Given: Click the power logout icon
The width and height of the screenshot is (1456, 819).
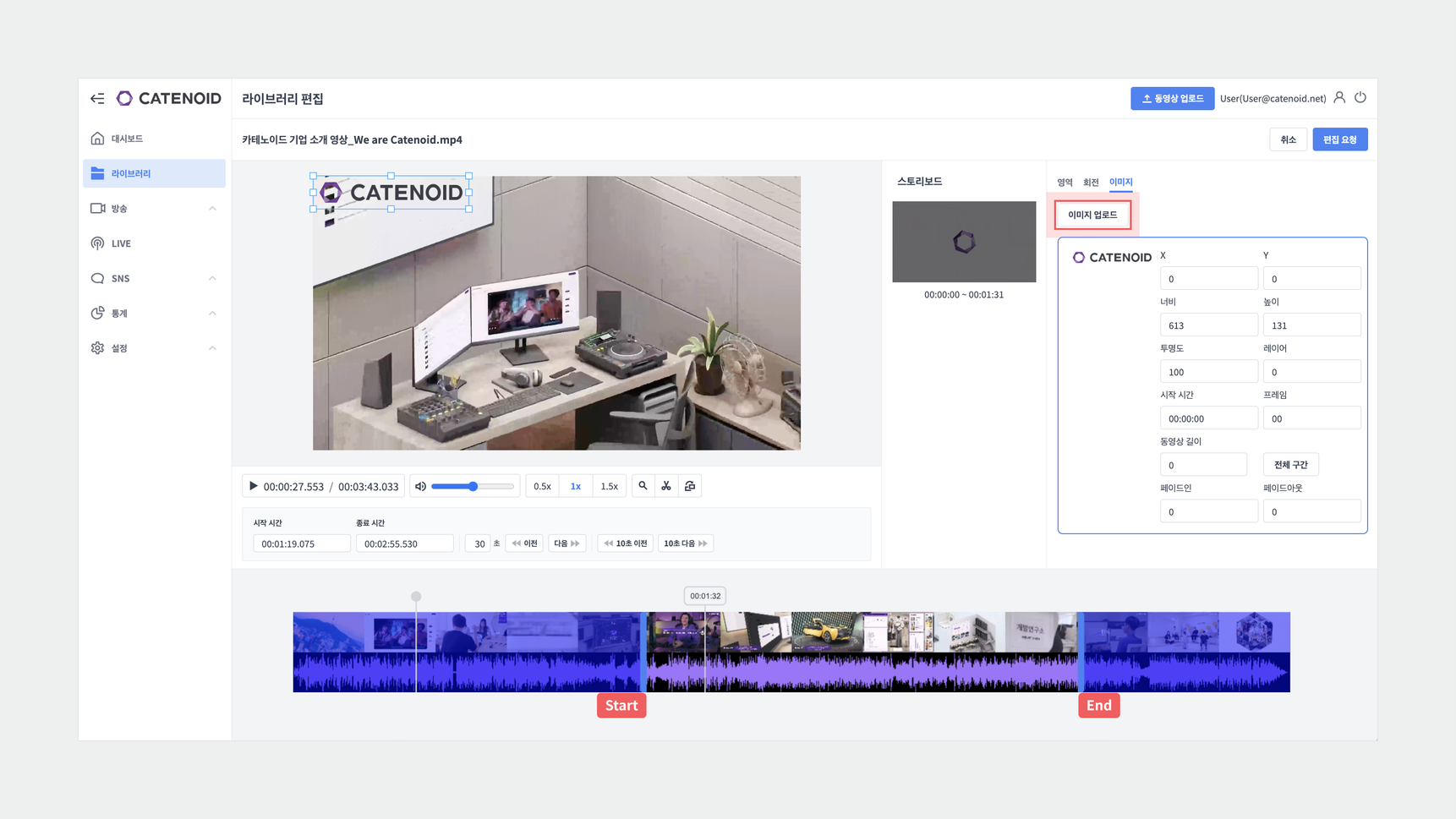Looking at the screenshot, I should point(1360,98).
